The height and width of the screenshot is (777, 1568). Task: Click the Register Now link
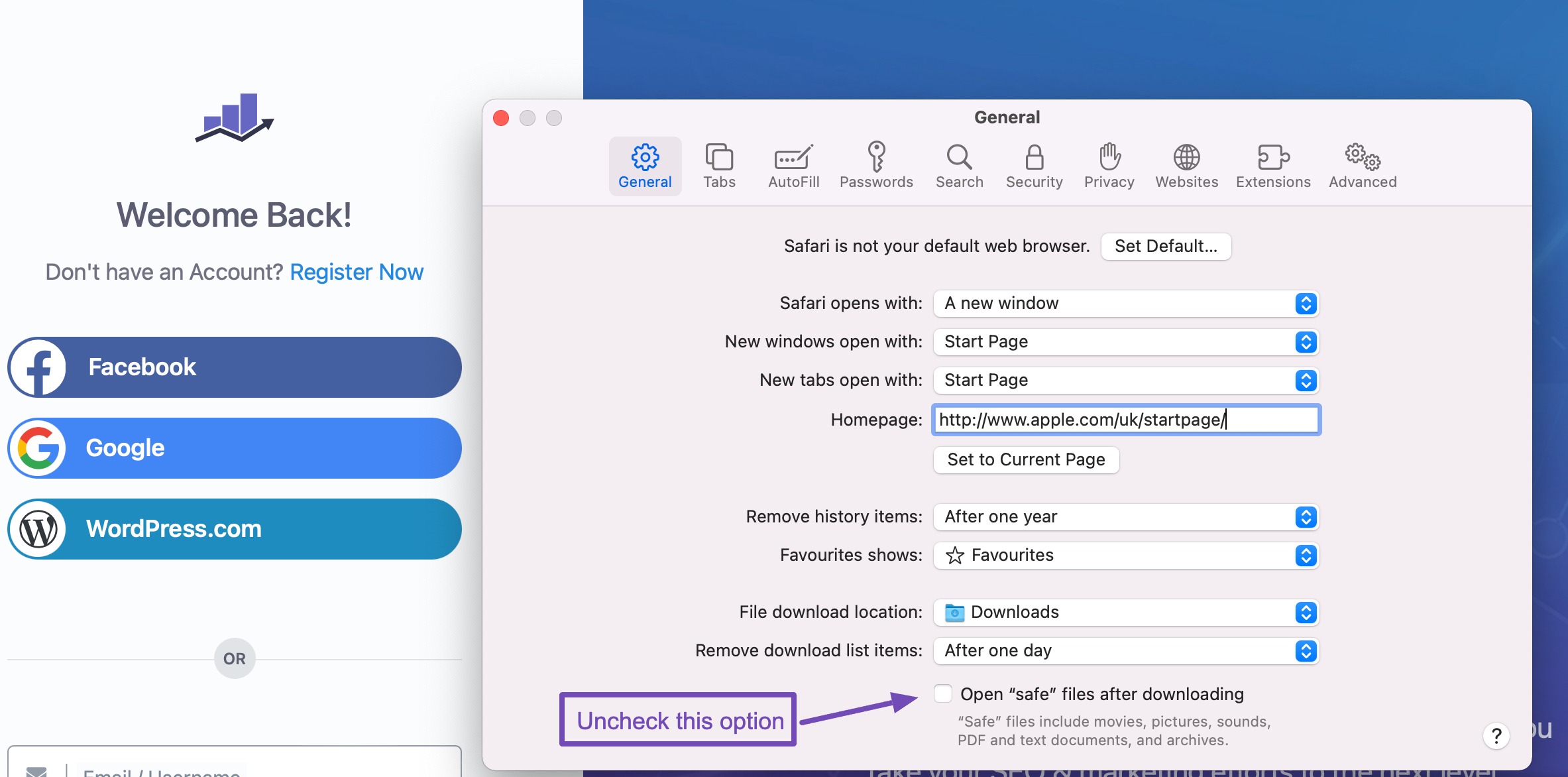pyautogui.click(x=357, y=272)
